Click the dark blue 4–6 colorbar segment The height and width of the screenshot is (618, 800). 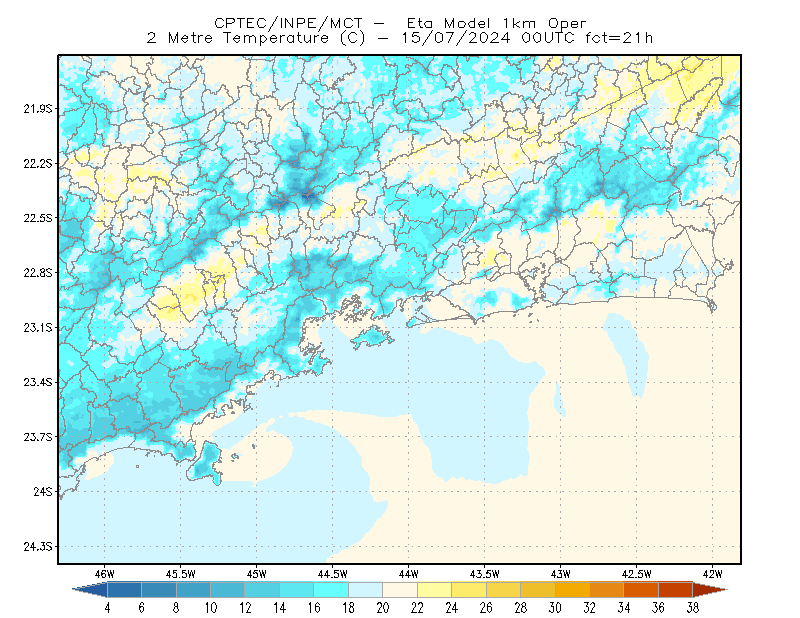(124, 589)
